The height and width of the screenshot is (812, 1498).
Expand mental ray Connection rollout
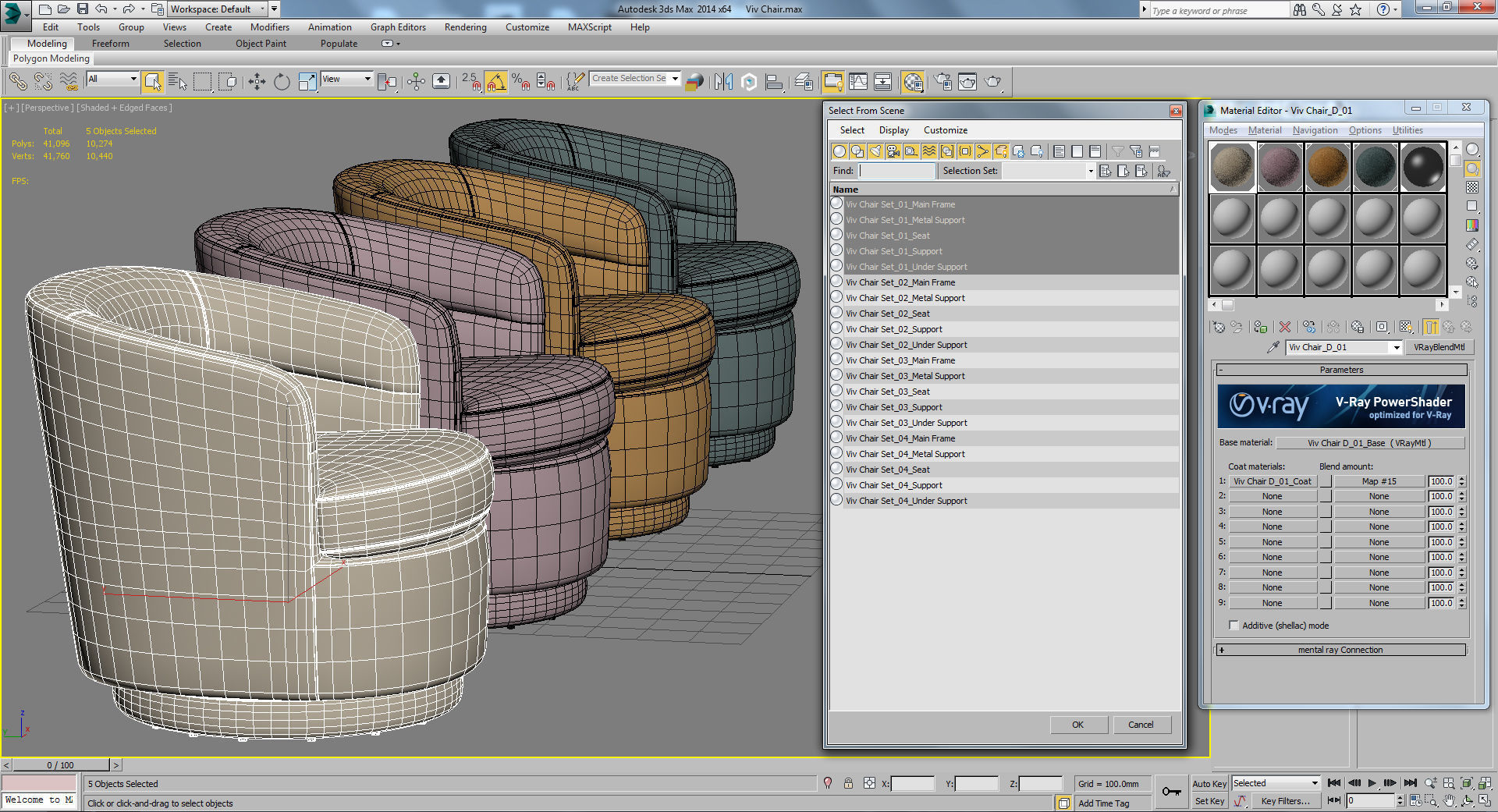[x=1340, y=650]
